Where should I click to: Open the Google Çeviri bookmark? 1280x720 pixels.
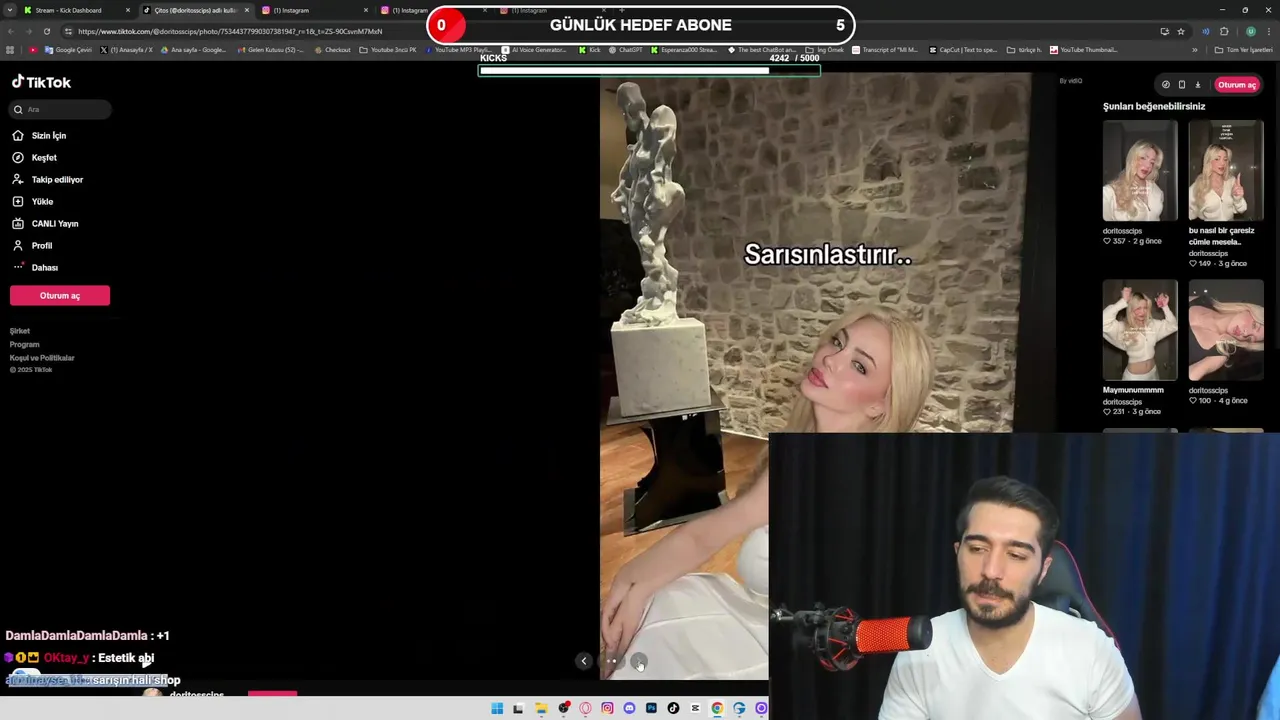pos(69,50)
